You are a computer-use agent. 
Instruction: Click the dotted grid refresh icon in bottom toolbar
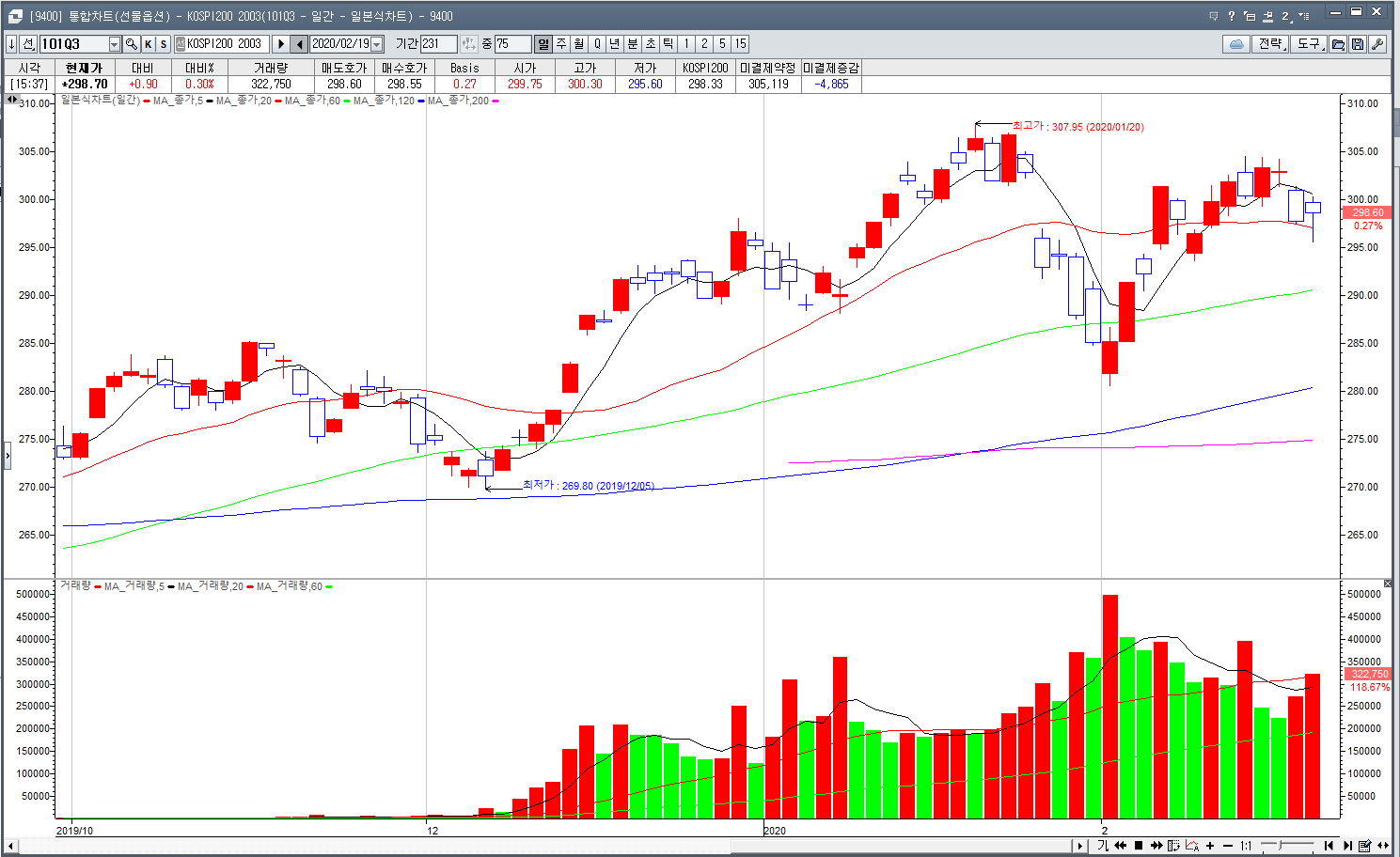[1174, 846]
